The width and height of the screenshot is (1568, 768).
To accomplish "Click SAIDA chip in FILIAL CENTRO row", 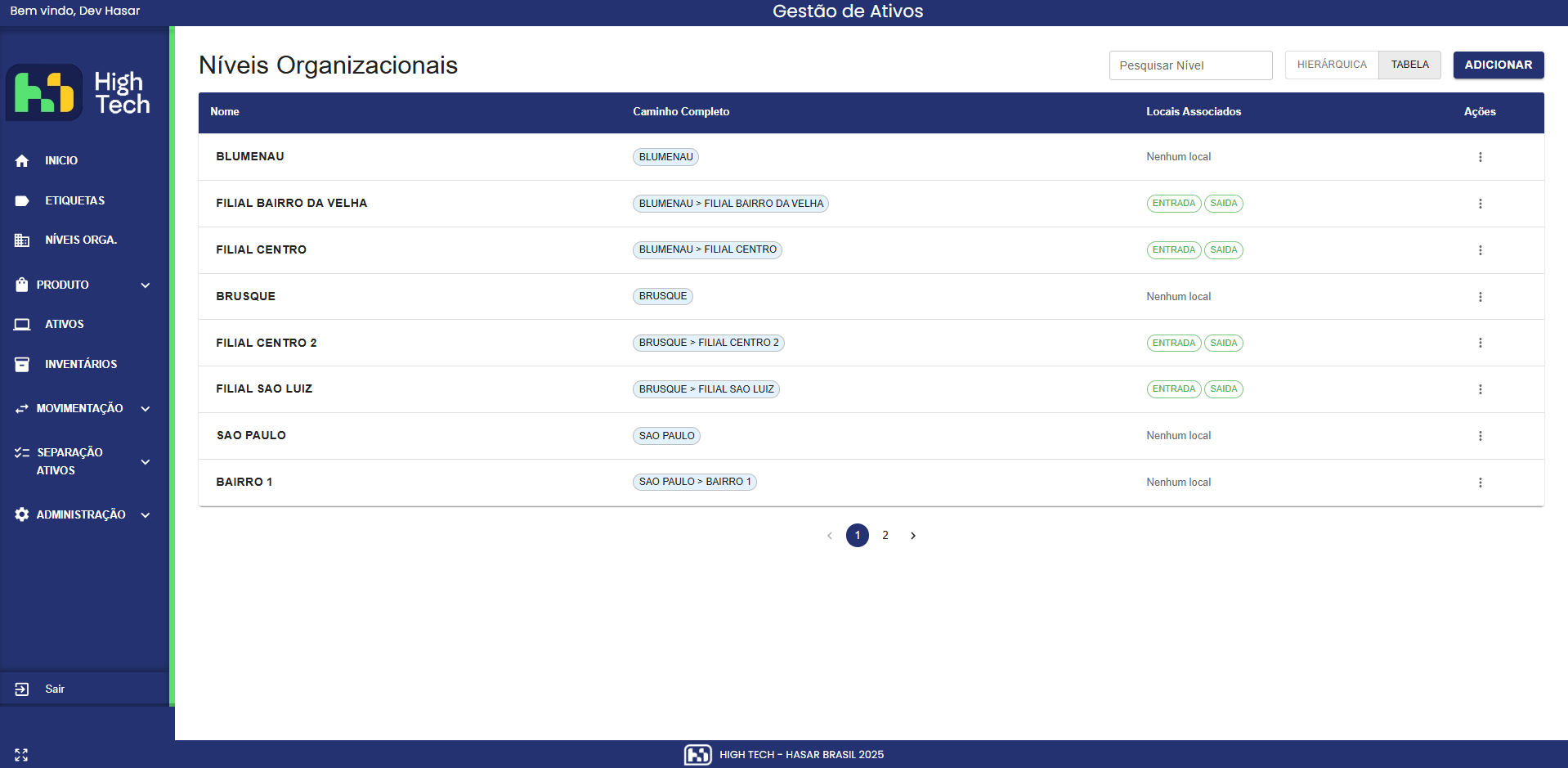I will (1223, 250).
